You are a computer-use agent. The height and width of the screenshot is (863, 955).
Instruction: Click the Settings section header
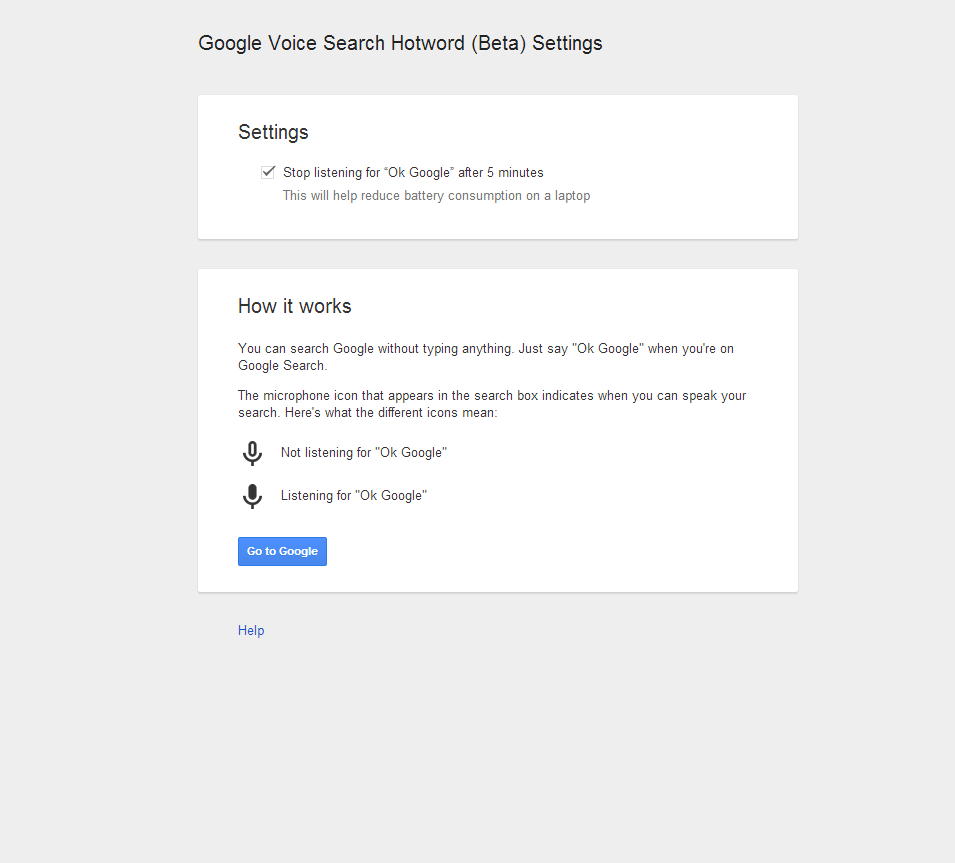point(272,131)
